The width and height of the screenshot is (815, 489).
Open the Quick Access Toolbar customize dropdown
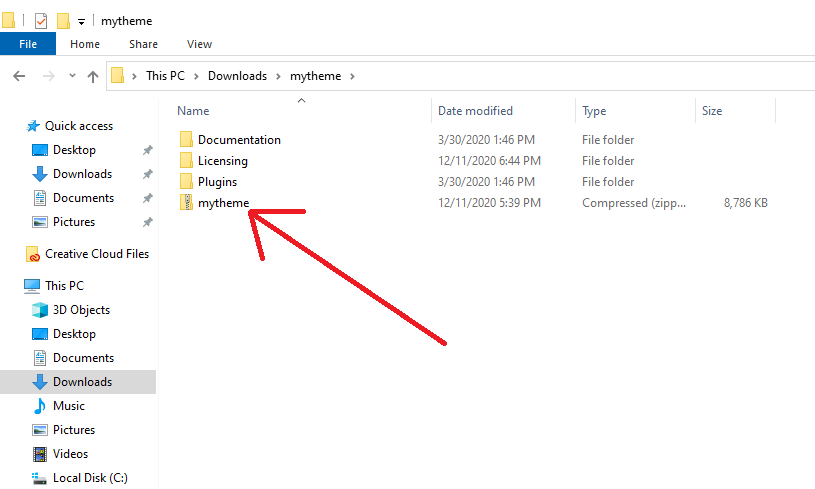(x=82, y=21)
